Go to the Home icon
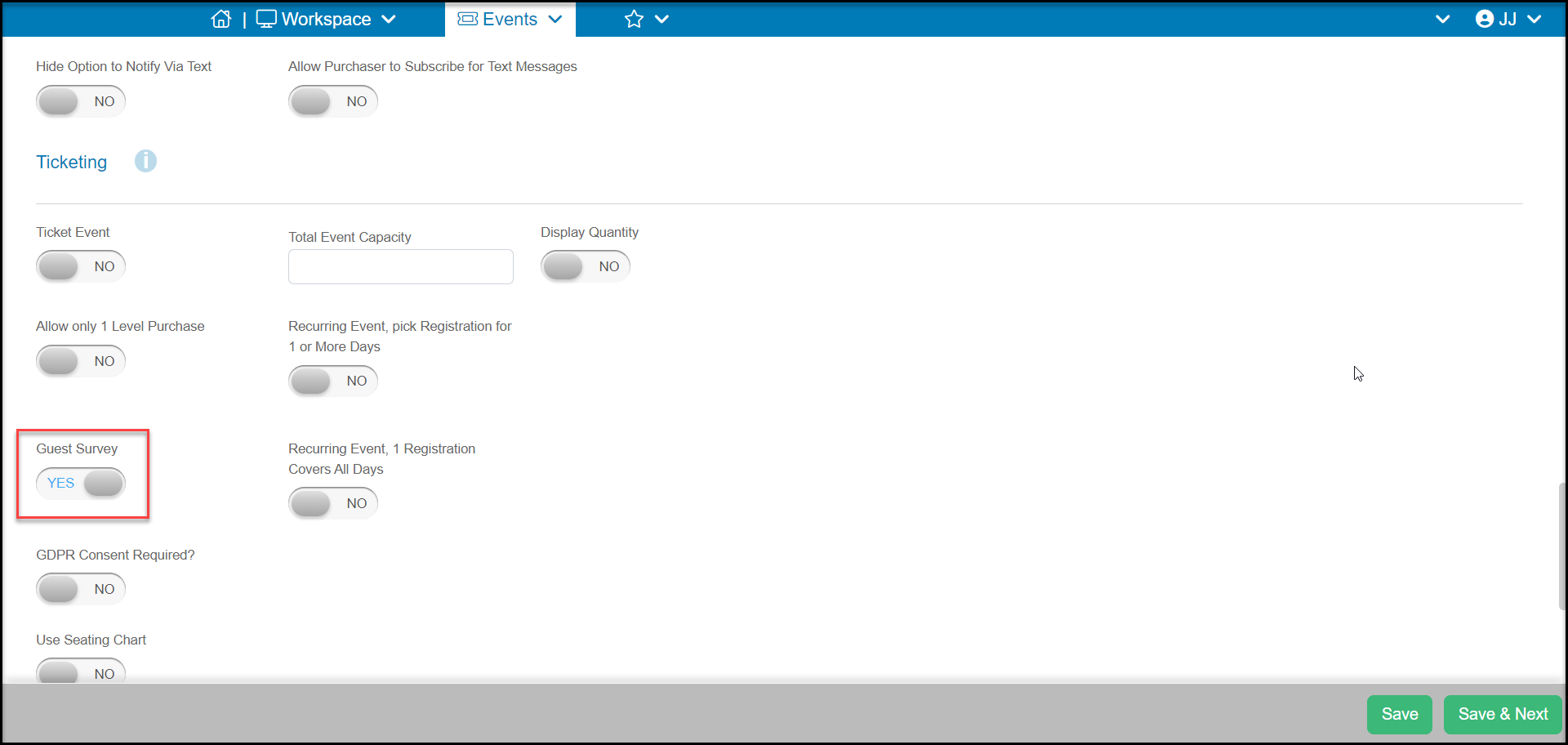1568x745 pixels. point(221,19)
